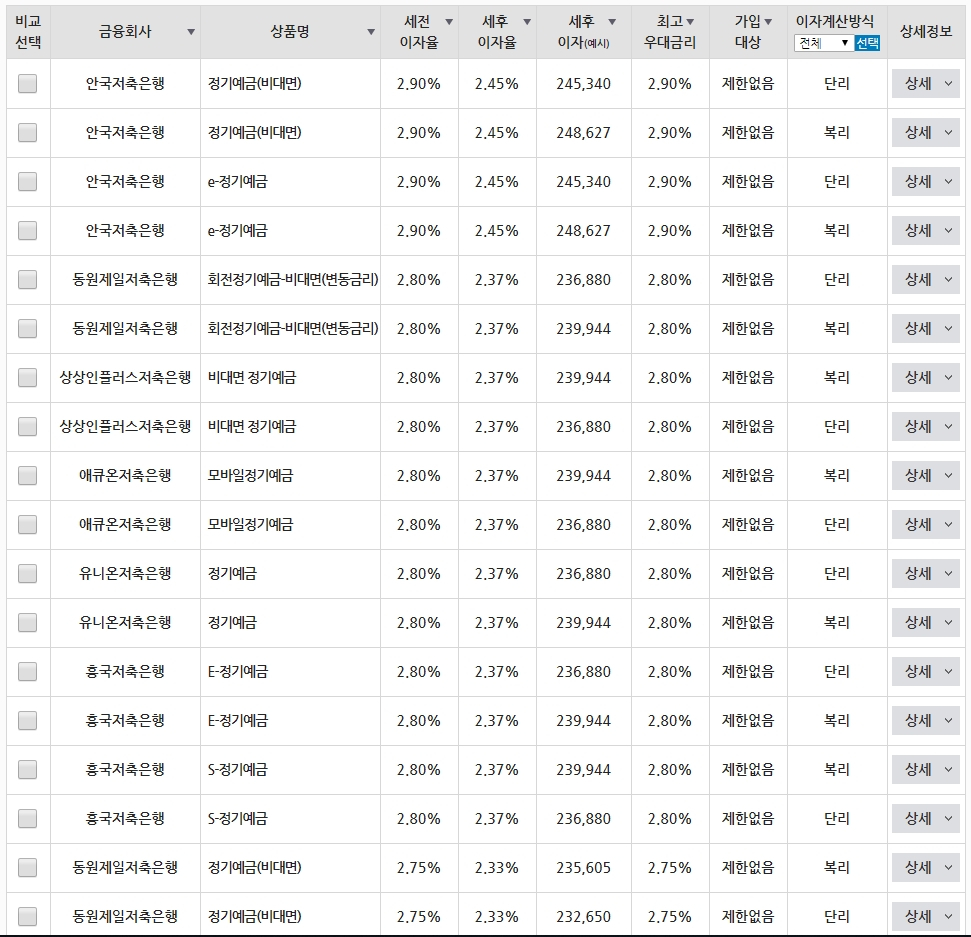
Task: Expand 상세 for 흥국저축은행 S-정기예금 복리
Action: pyautogui.click(x=926, y=769)
